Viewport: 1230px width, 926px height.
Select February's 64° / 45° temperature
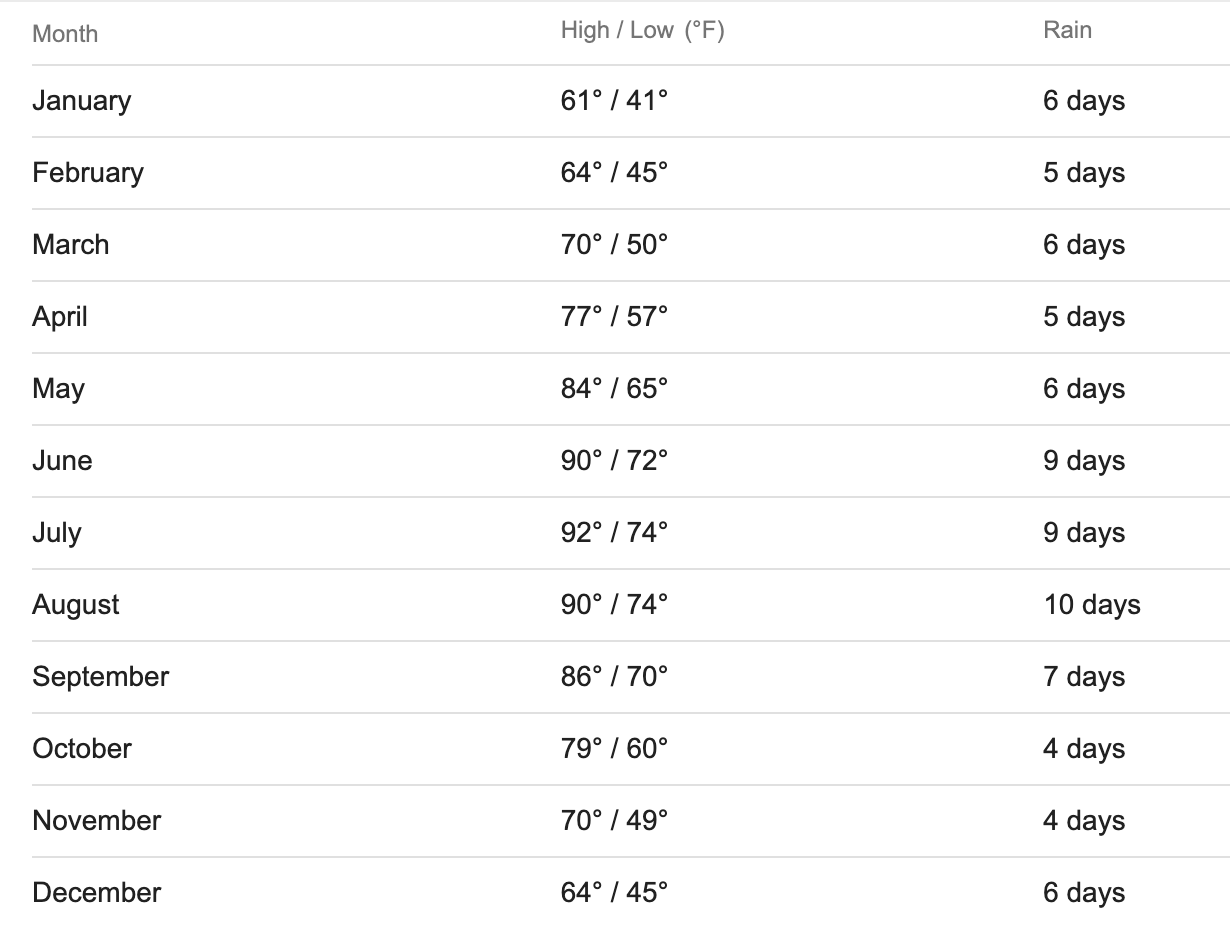614,173
